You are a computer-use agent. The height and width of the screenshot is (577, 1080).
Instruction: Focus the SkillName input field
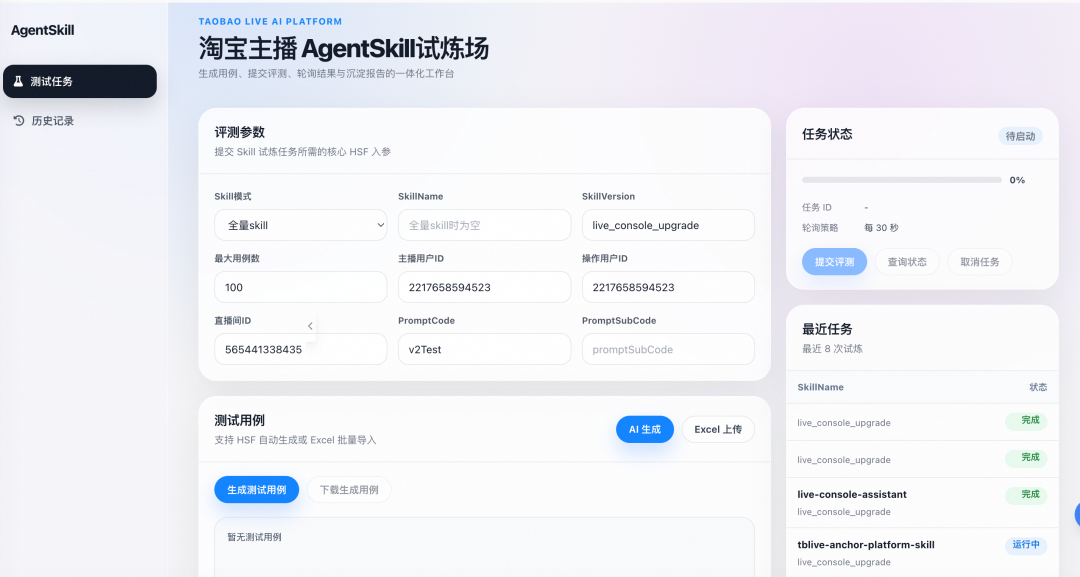click(484, 225)
